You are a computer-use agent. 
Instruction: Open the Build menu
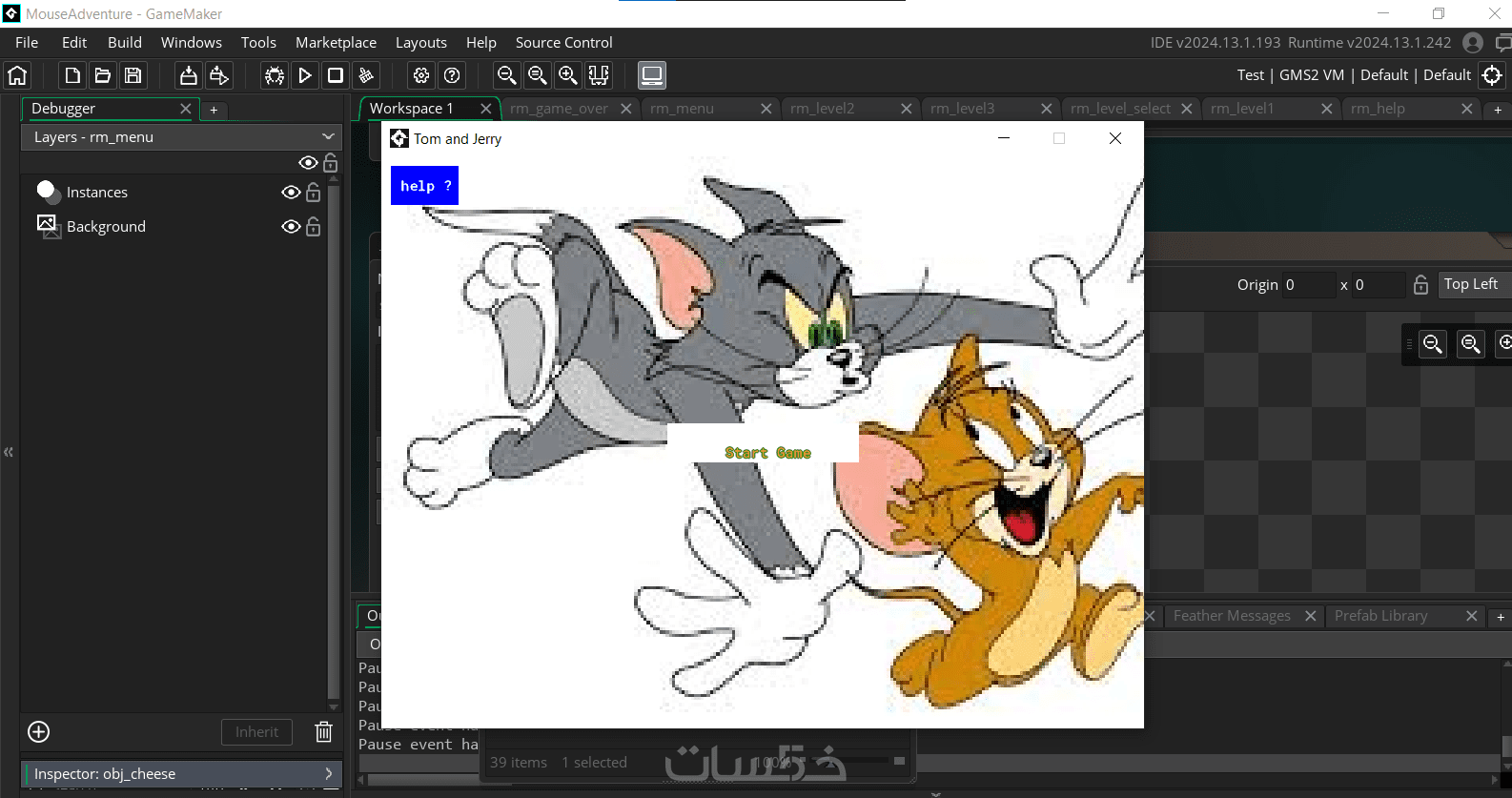click(x=125, y=43)
